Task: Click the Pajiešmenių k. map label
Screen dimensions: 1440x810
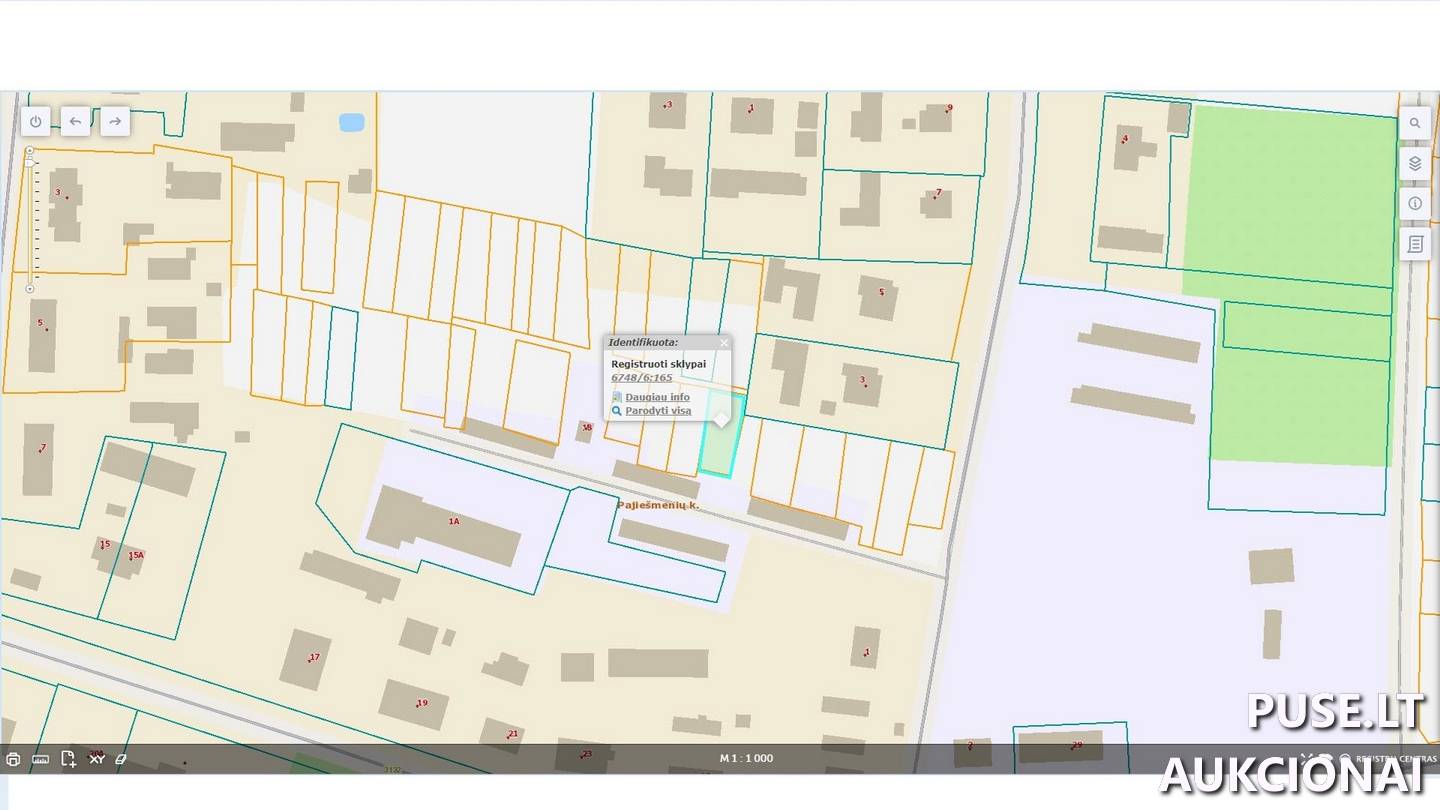Action: tap(658, 505)
